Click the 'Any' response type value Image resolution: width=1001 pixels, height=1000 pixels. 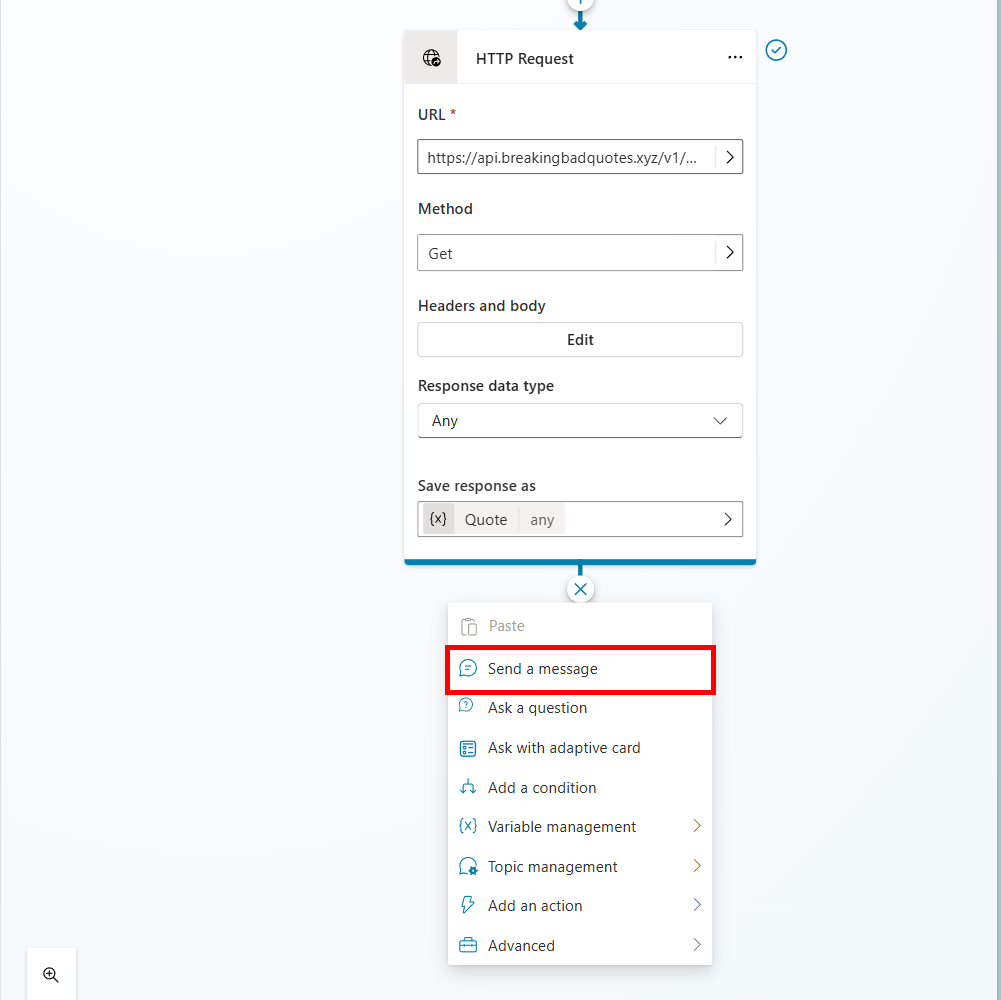[444, 421]
